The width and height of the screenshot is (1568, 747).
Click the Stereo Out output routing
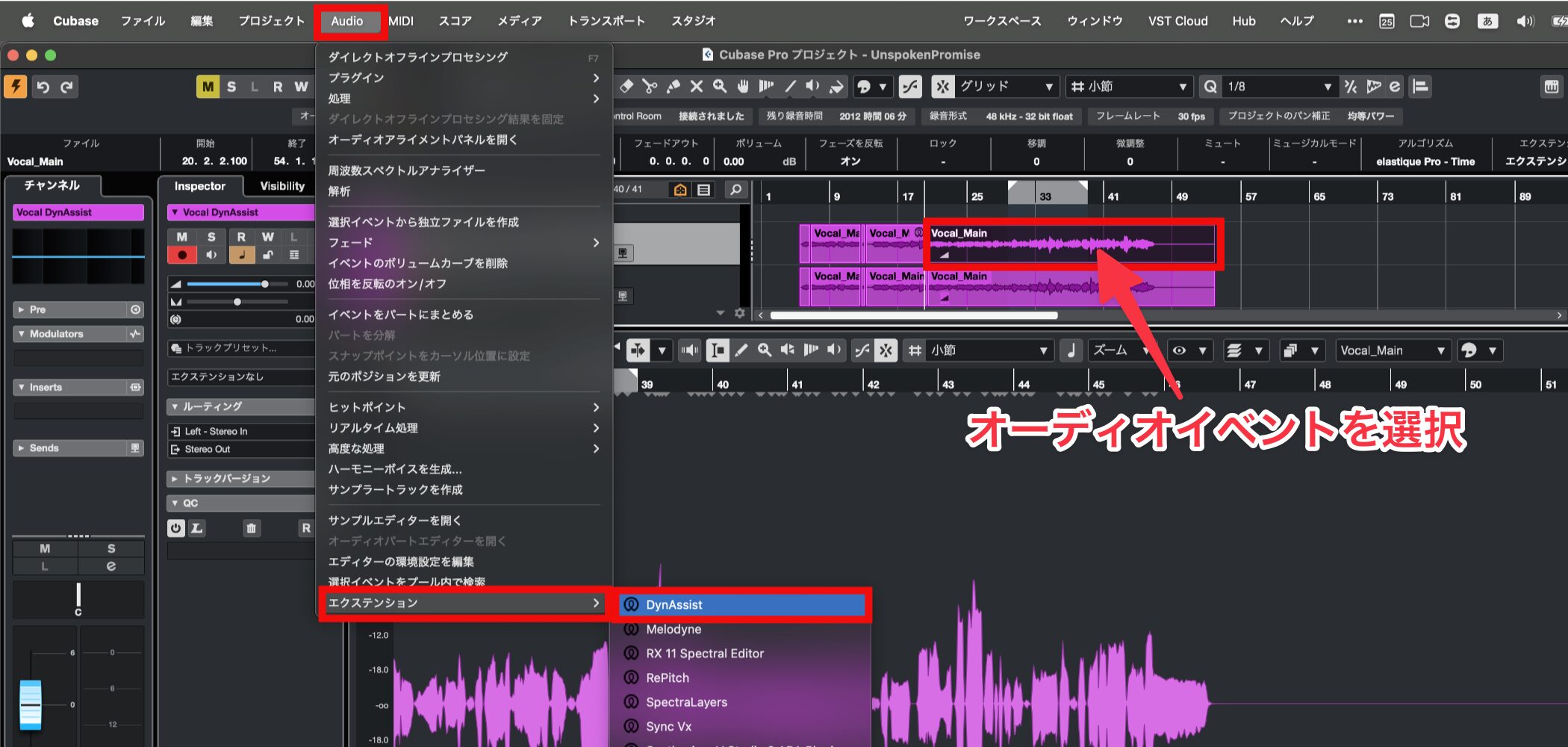pyautogui.click(x=240, y=449)
